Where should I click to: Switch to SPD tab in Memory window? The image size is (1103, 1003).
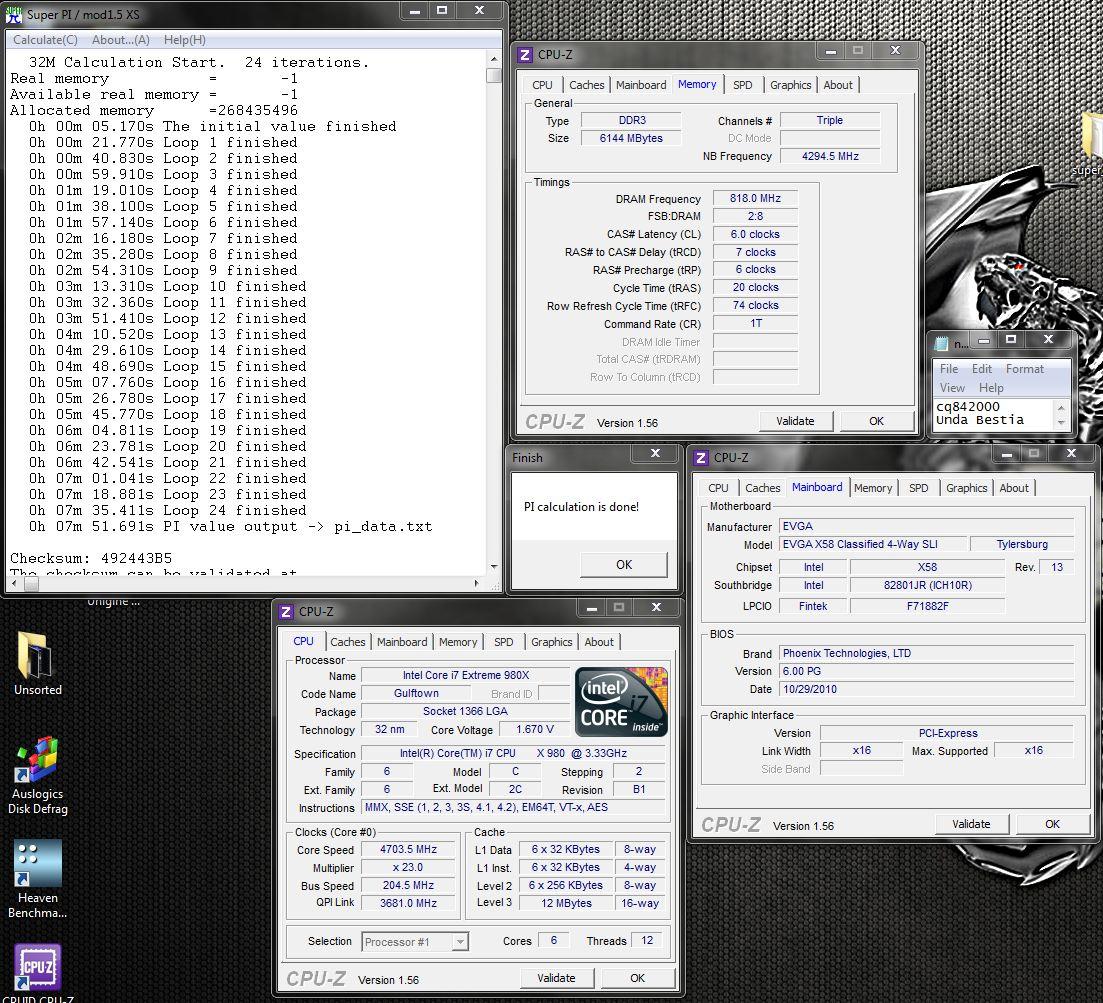[x=743, y=85]
